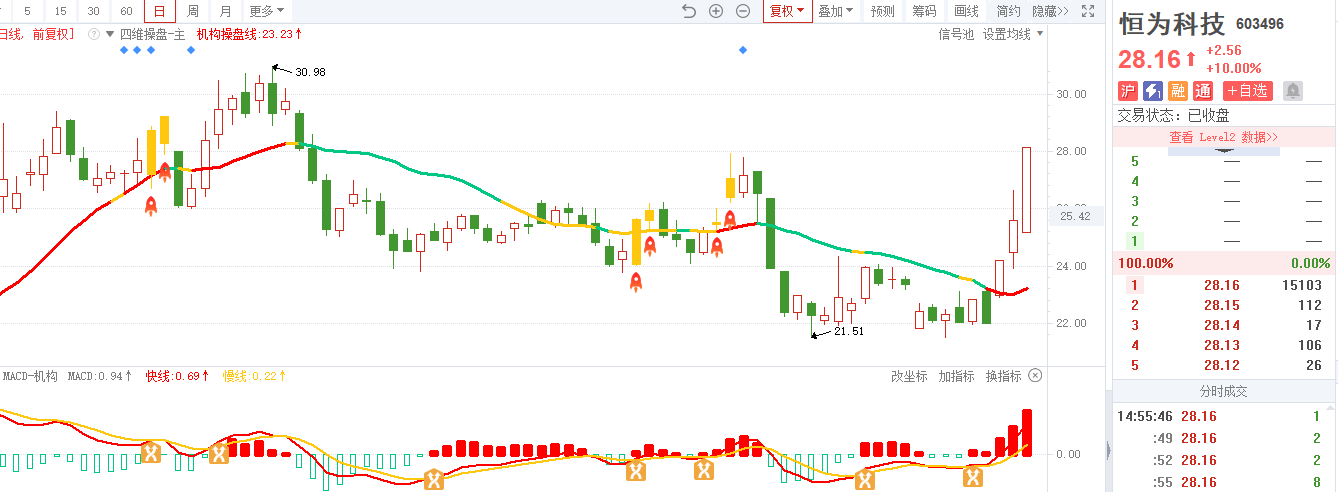Click bid level 2 price 28.15
Screen dimensions: 1338x492
(1222, 305)
